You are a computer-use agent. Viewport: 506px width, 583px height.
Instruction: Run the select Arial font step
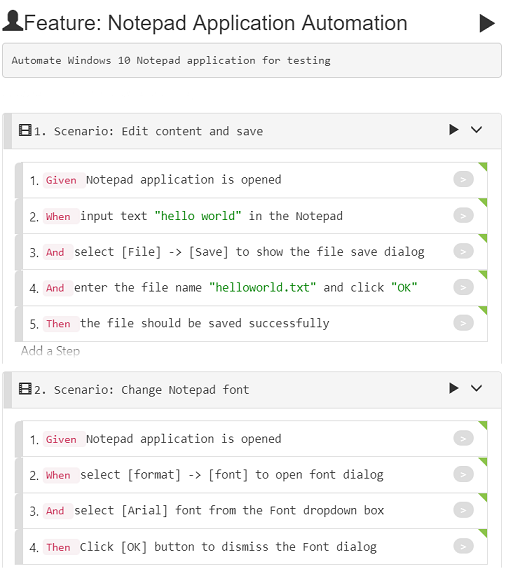click(x=463, y=510)
